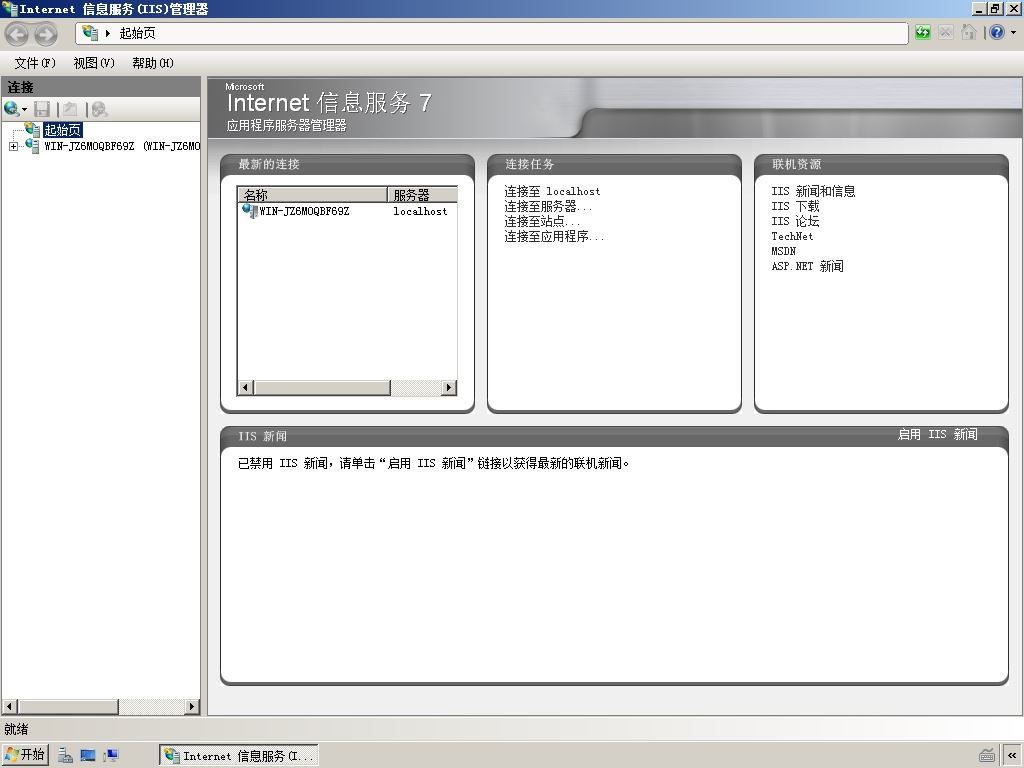Open the 文件(F) menu
The image size is (1024, 768).
point(35,63)
